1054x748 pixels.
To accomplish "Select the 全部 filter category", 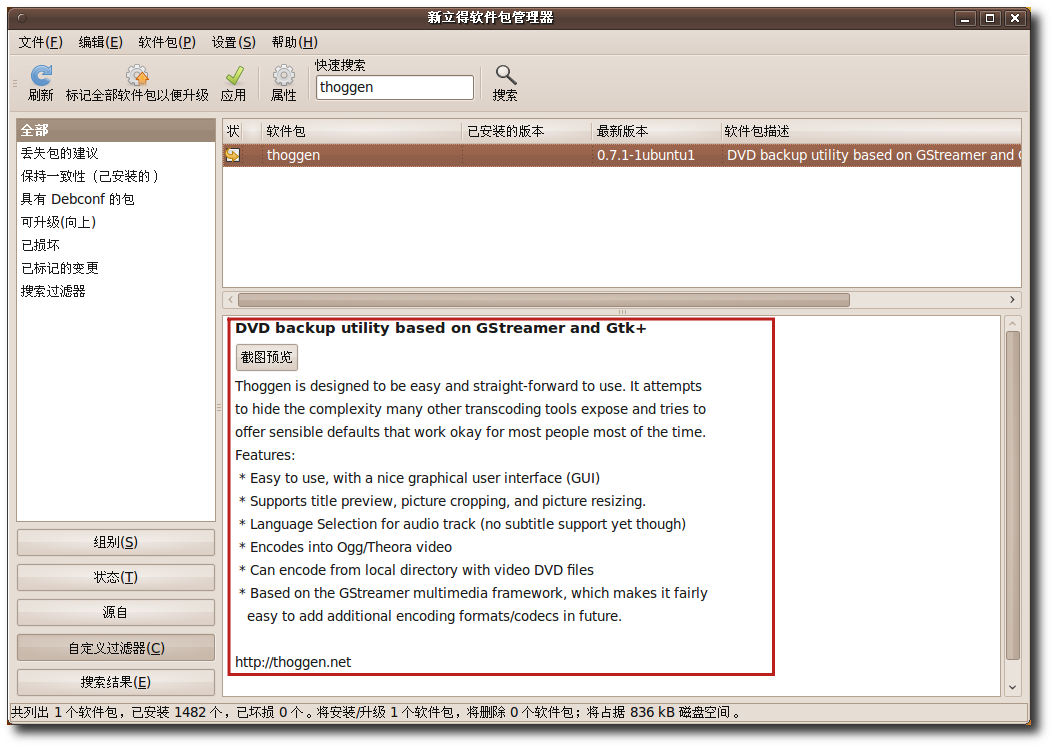I will tap(116, 130).
